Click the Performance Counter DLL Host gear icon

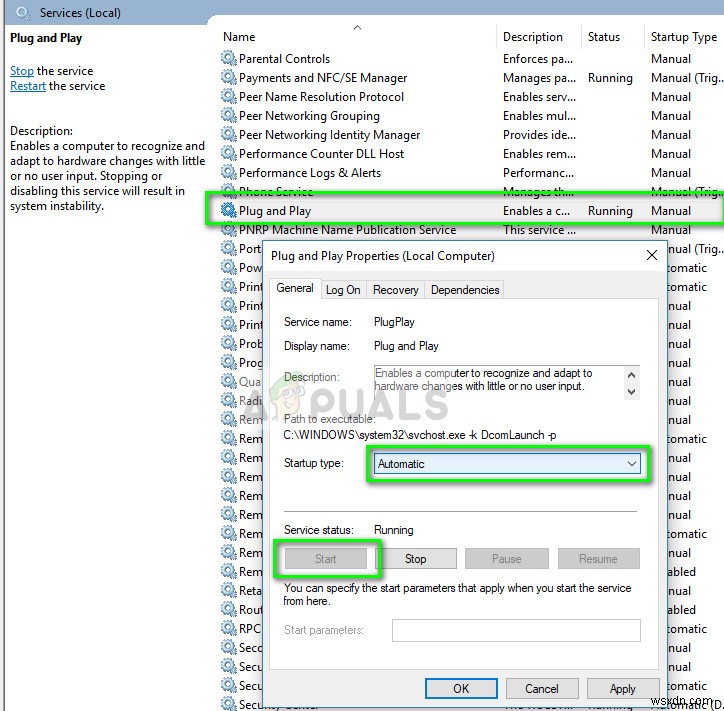tap(229, 153)
